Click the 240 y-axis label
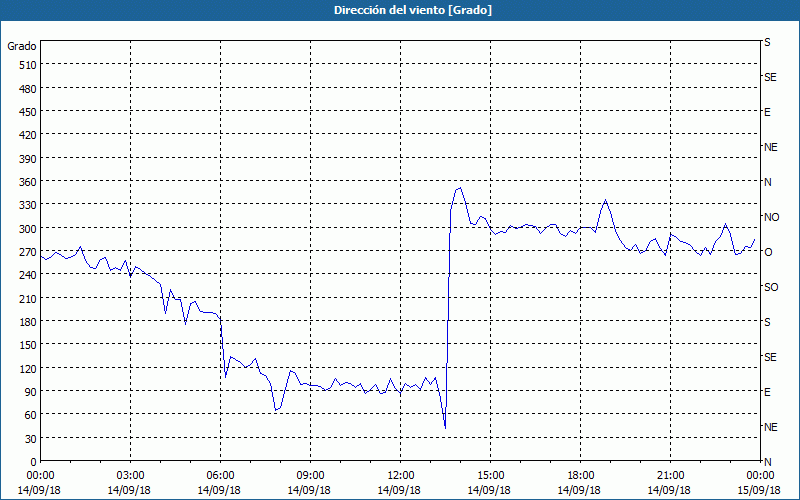The width and height of the screenshot is (800, 500). [x=29, y=275]
